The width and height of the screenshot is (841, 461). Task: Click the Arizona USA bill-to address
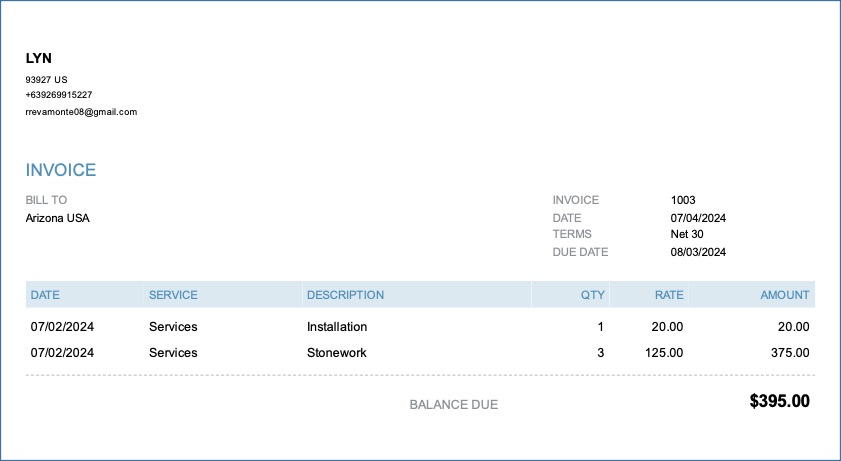58,218
